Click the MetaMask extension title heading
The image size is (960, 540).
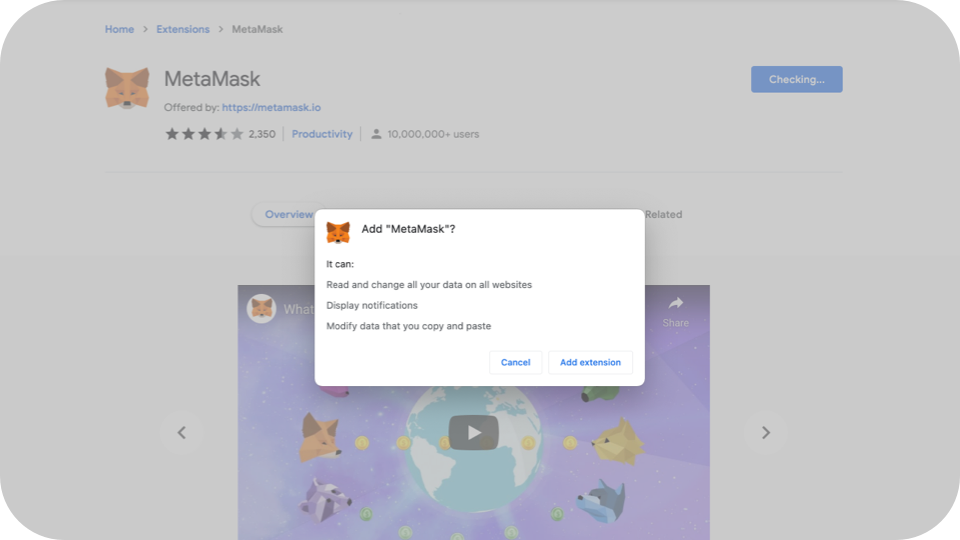coord(212,79)
